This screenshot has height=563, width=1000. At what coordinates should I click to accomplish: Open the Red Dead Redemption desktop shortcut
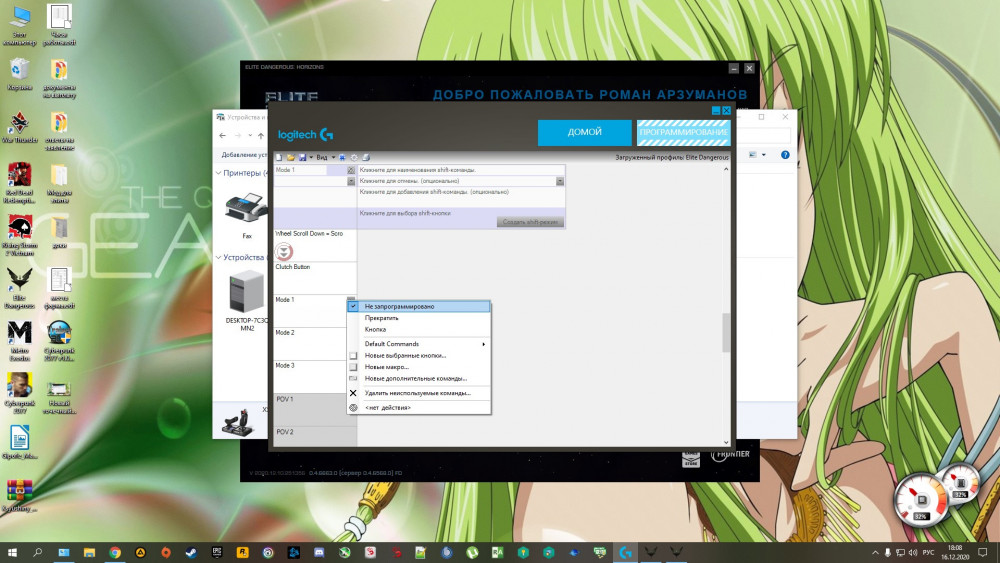pyautogui.click(x=20, y=183)
